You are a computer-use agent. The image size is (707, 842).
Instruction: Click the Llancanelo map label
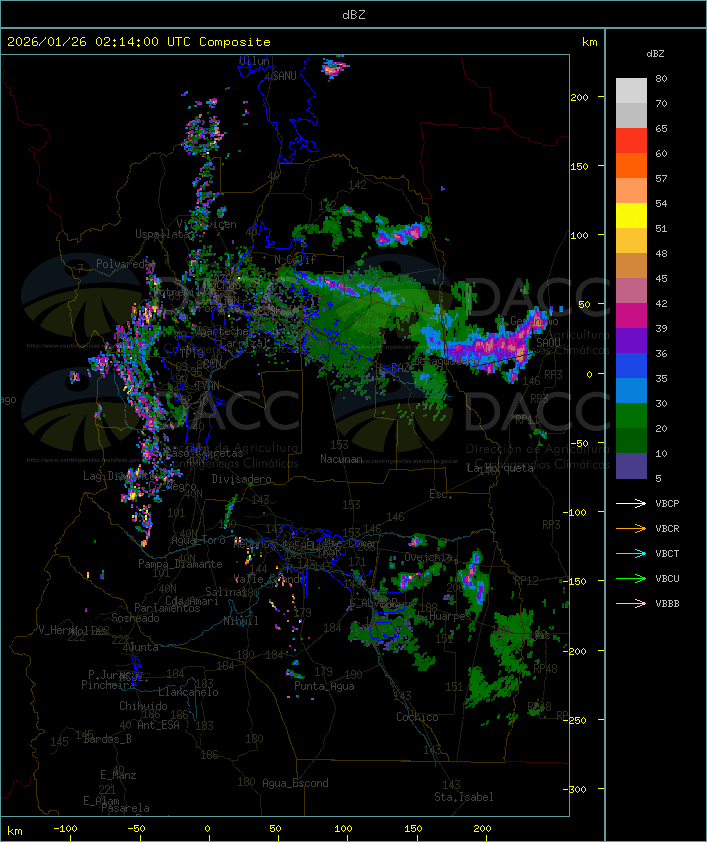[188, 693]
